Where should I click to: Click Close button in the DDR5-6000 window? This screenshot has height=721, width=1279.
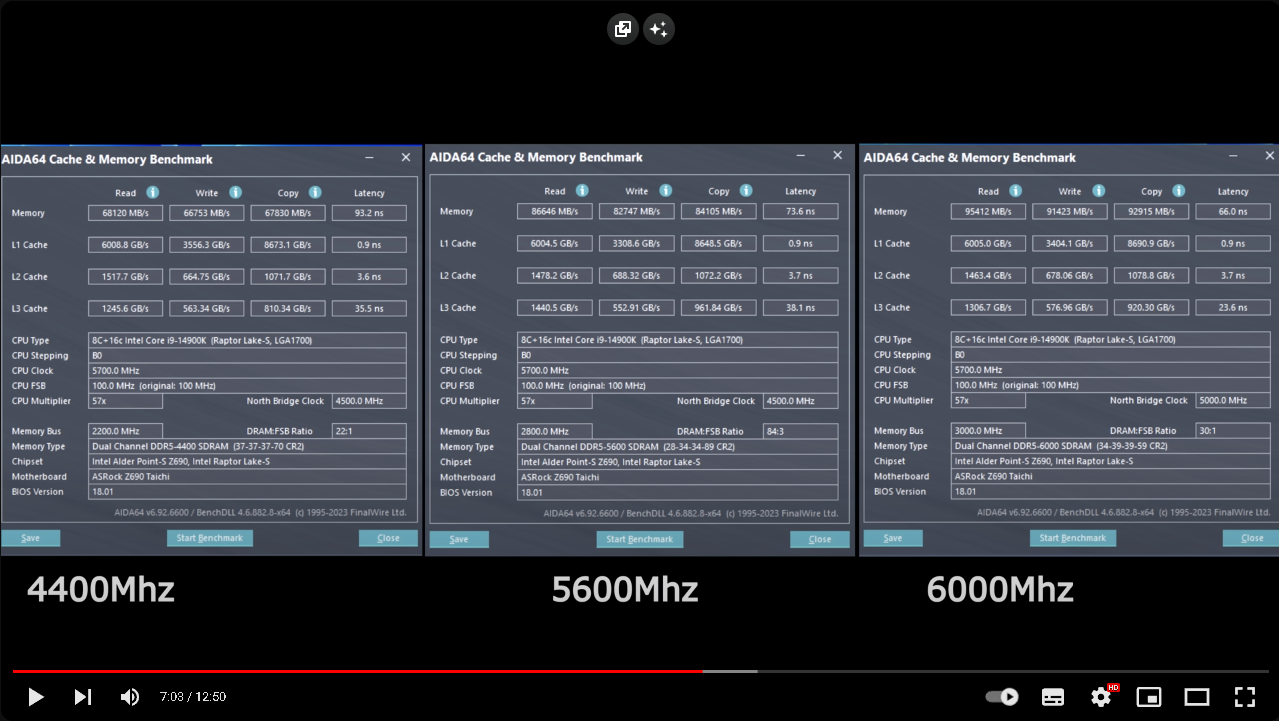(1252, 538)
